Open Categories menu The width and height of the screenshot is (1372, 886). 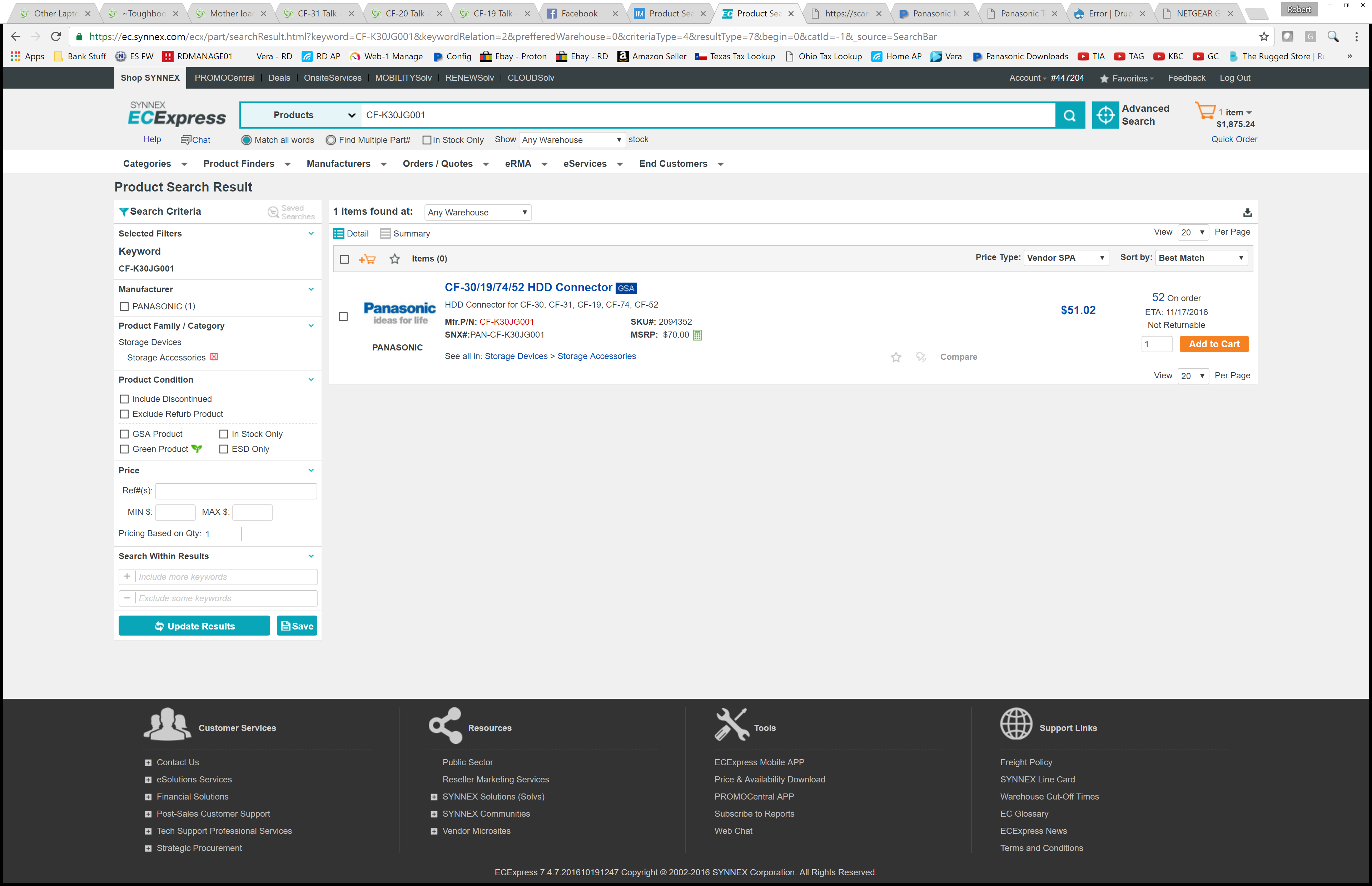click(155, 164)
